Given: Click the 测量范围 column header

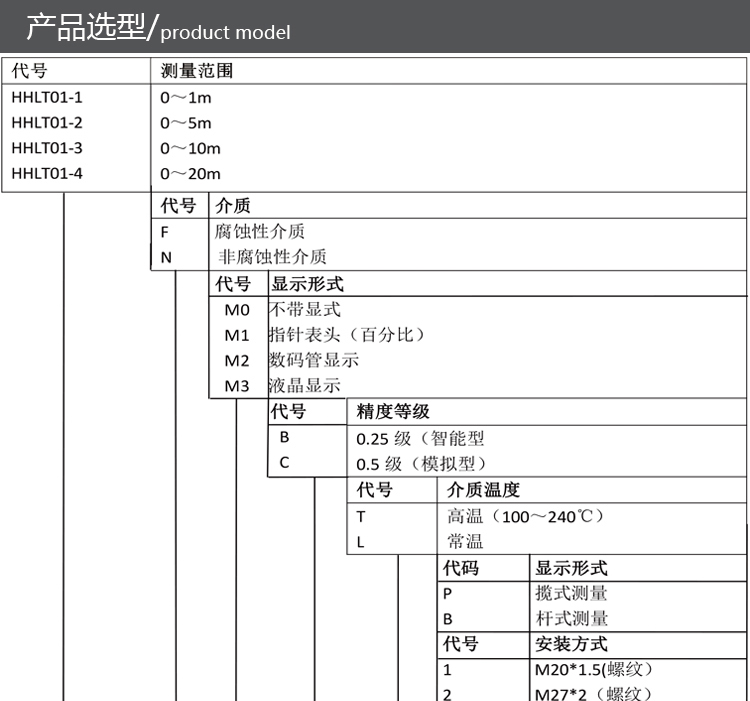Looking at the screenshot, I should (x=197, y=72).
